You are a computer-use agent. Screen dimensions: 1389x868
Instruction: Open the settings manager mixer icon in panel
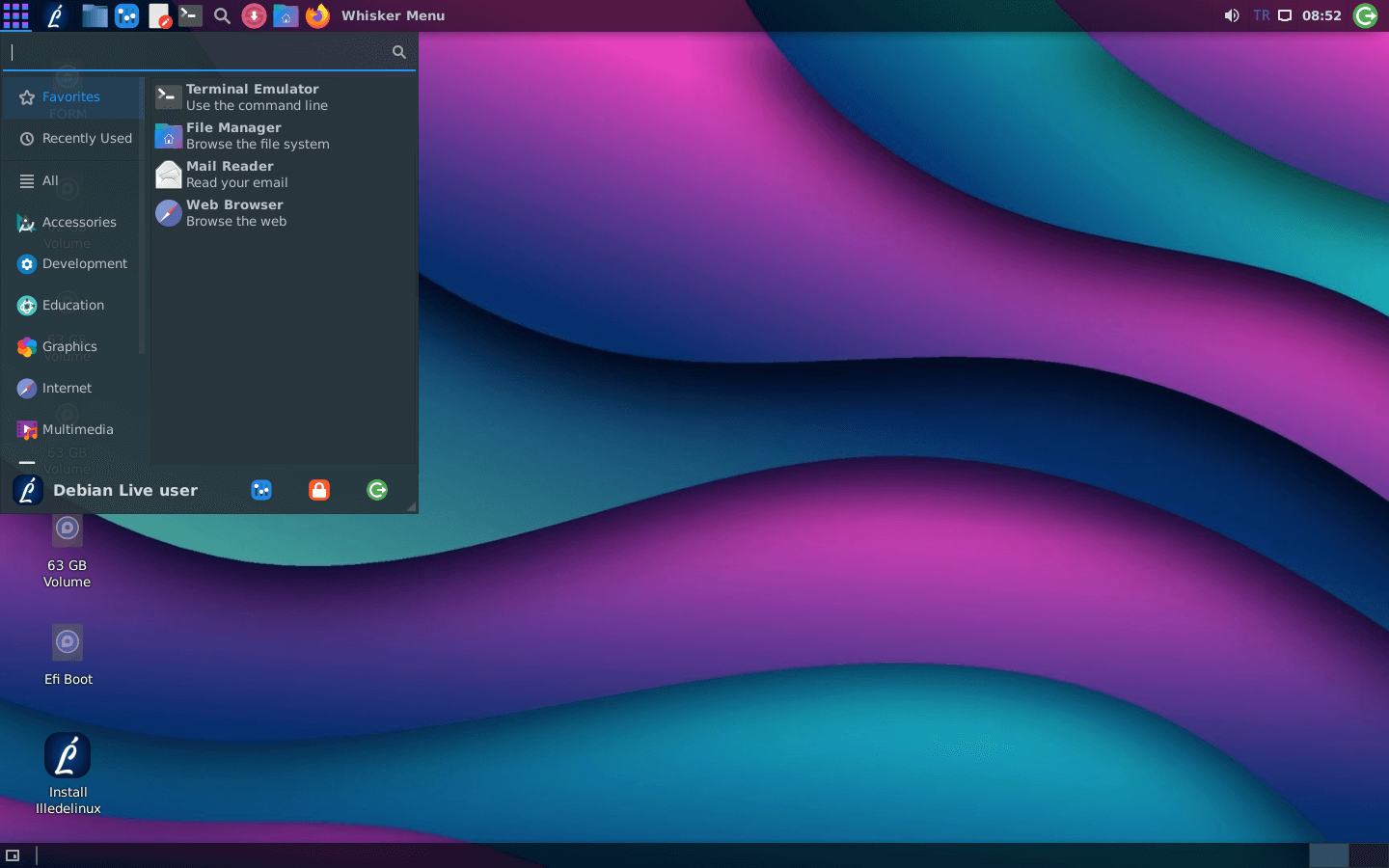(x=126, y=15)
